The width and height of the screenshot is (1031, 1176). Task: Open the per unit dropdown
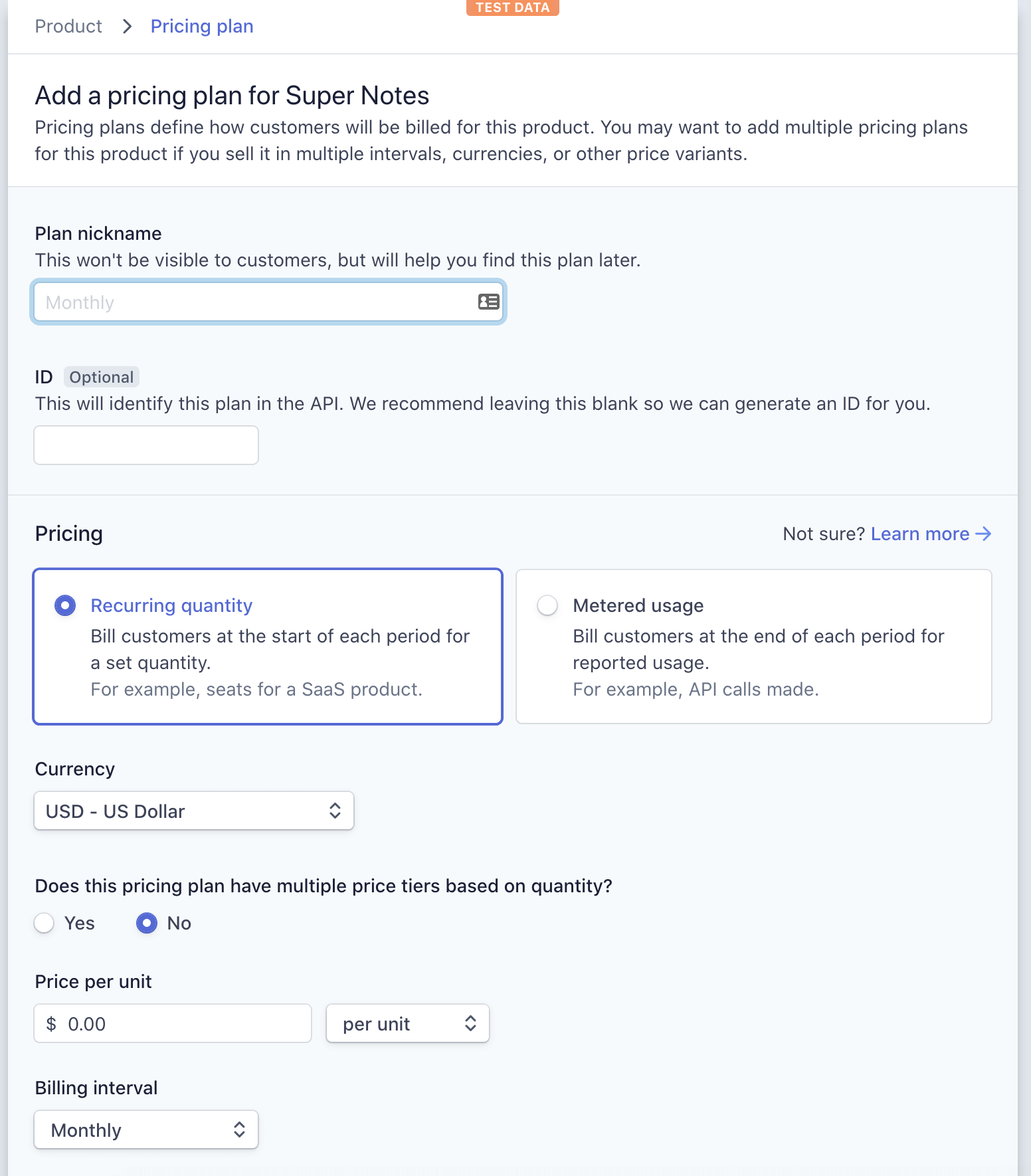(x=408, y=1023)
